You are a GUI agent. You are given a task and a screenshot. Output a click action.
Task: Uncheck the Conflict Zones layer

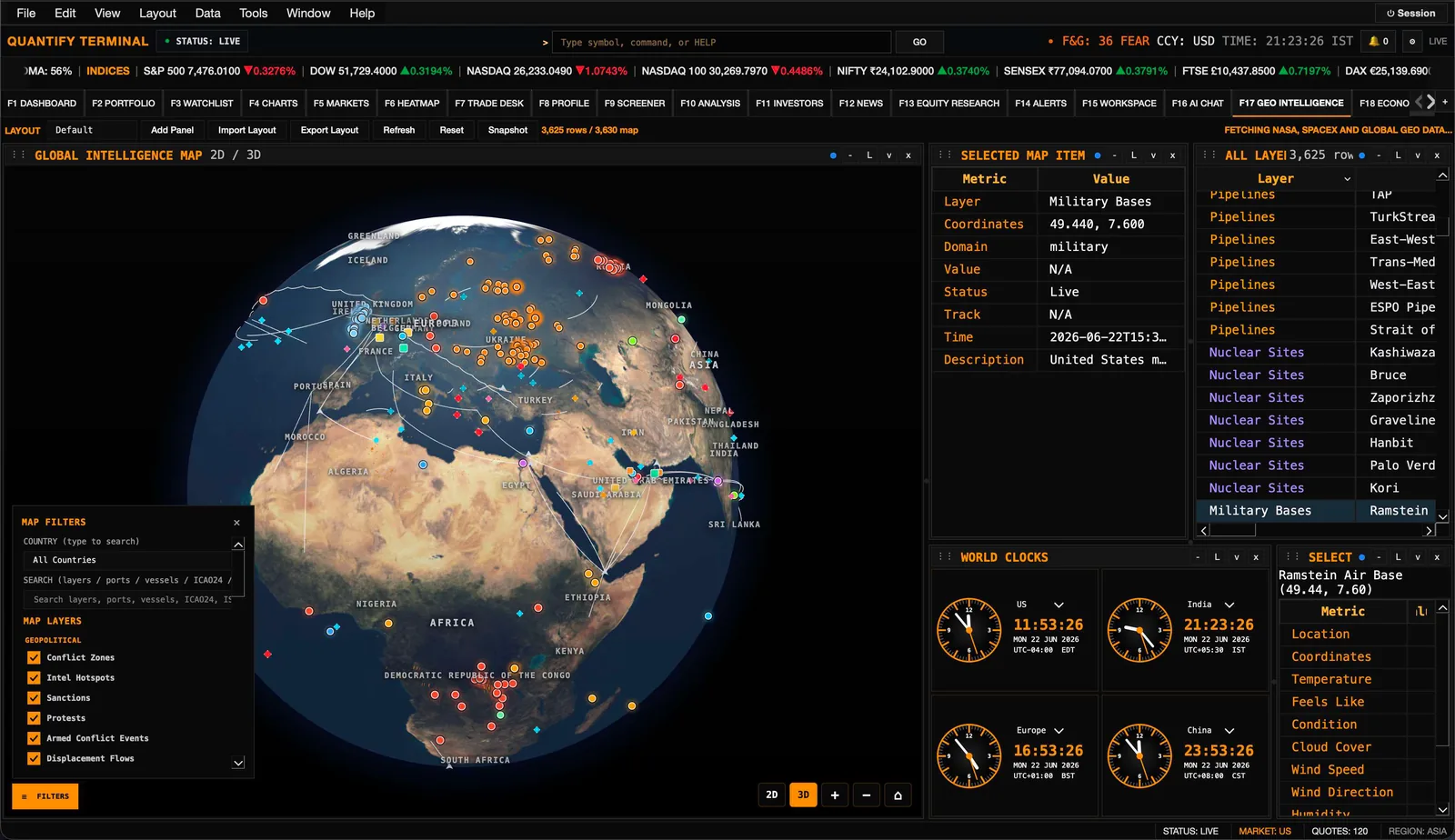pos(34,657)
